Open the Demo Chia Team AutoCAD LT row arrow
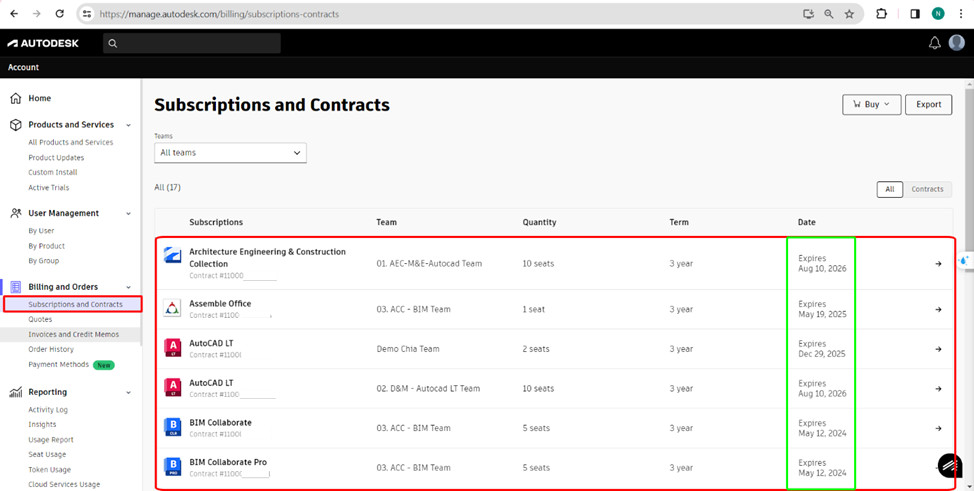 tap(938, 349)
